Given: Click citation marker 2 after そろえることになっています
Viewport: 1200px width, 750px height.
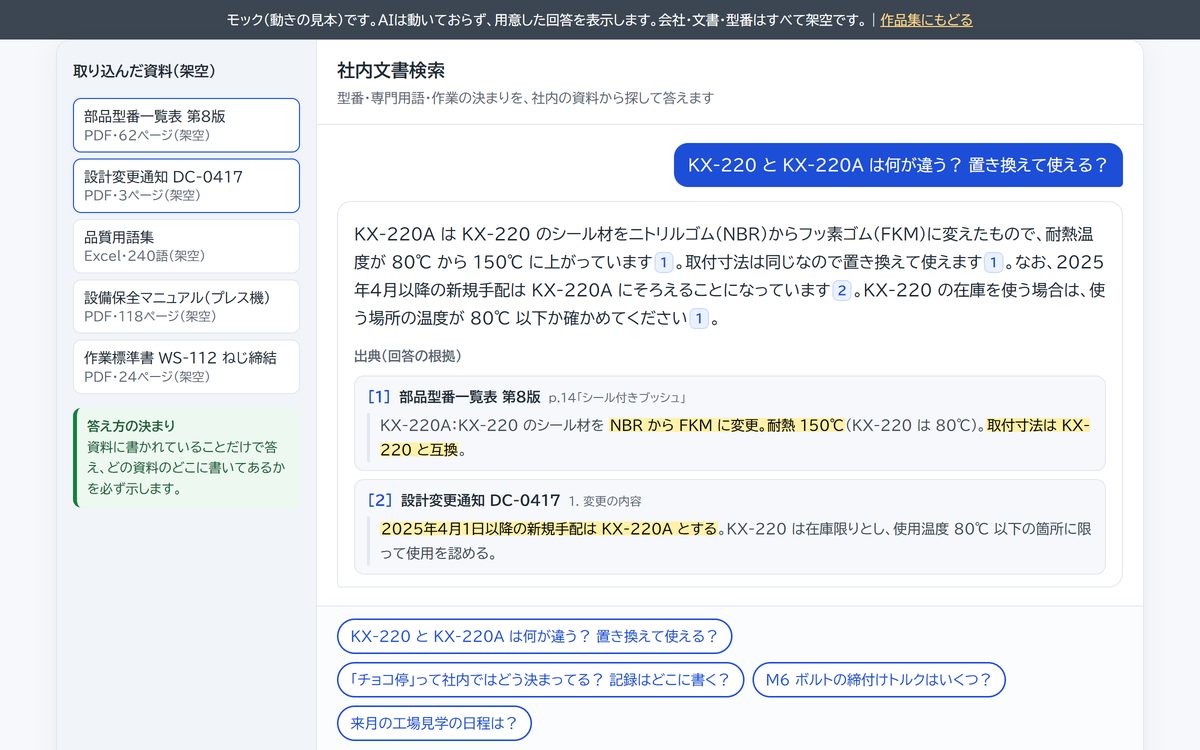Looking at the screenshot, I should (x=842, y=291).
